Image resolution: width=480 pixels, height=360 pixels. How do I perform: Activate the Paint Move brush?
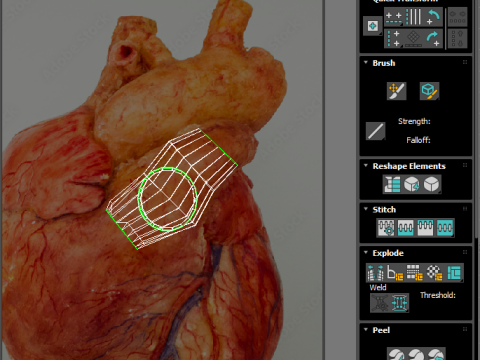point(396,91)
